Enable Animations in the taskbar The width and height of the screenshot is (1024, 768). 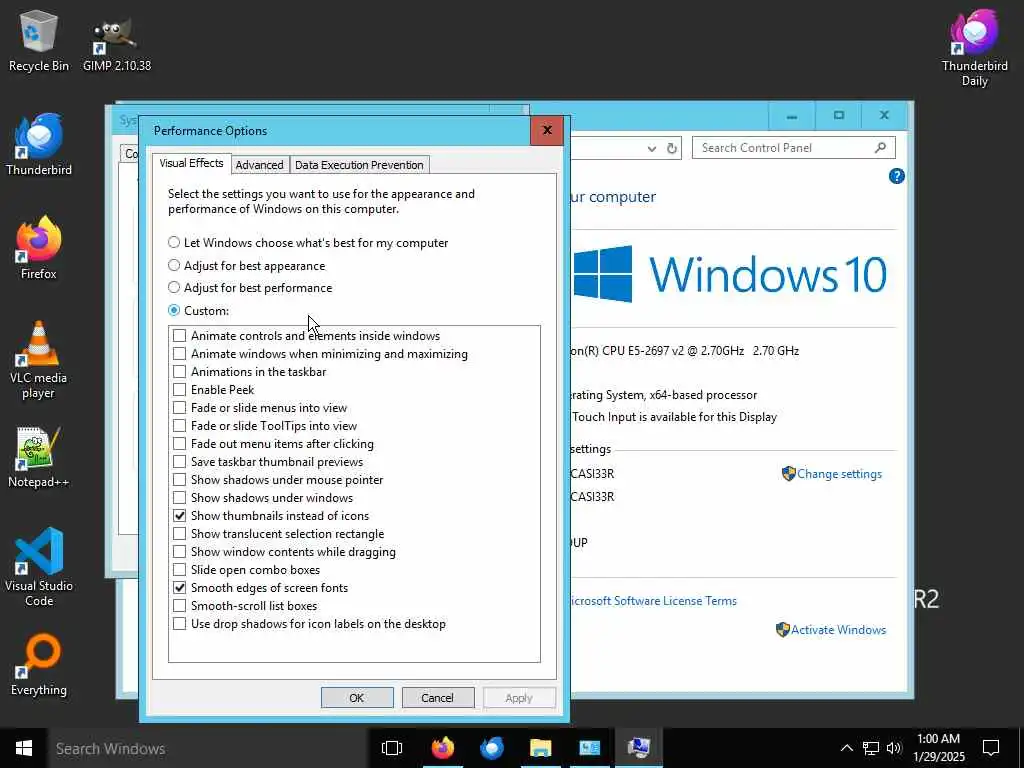tap(180, 372)
